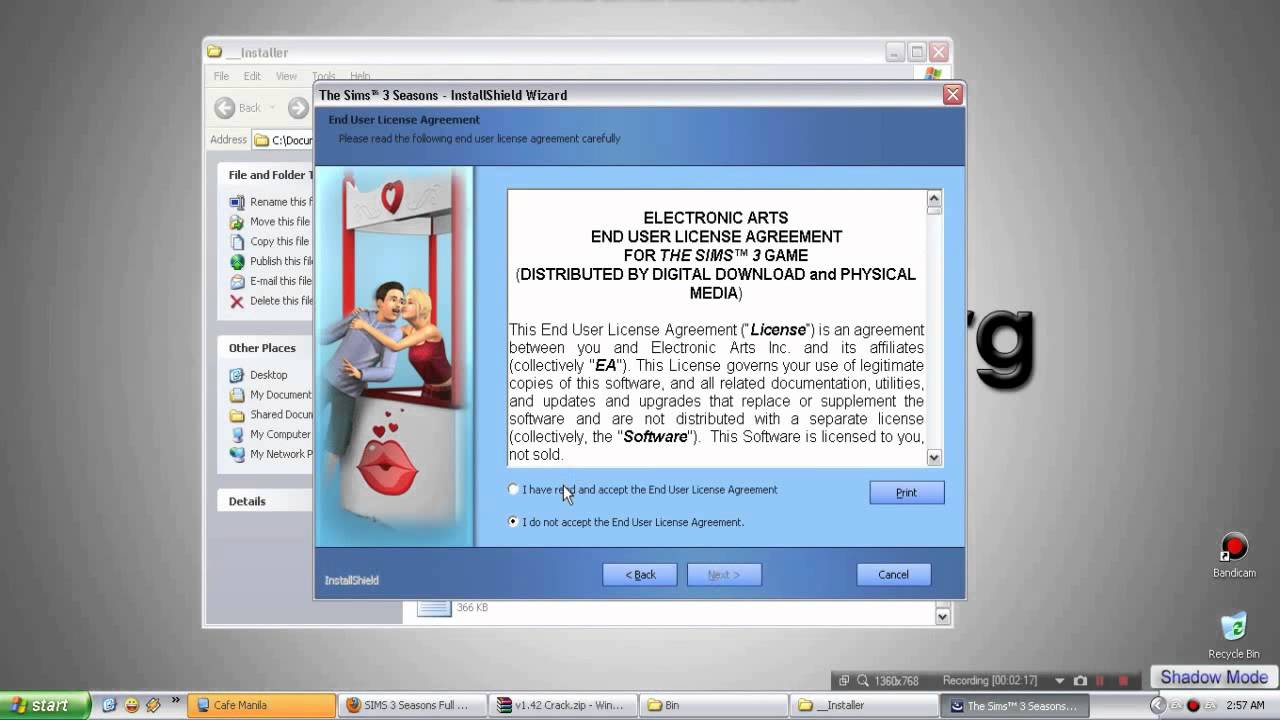1280x720 pixels.
Task: Click the Recording [00:02:17] status text
Action: pos(991,681)
